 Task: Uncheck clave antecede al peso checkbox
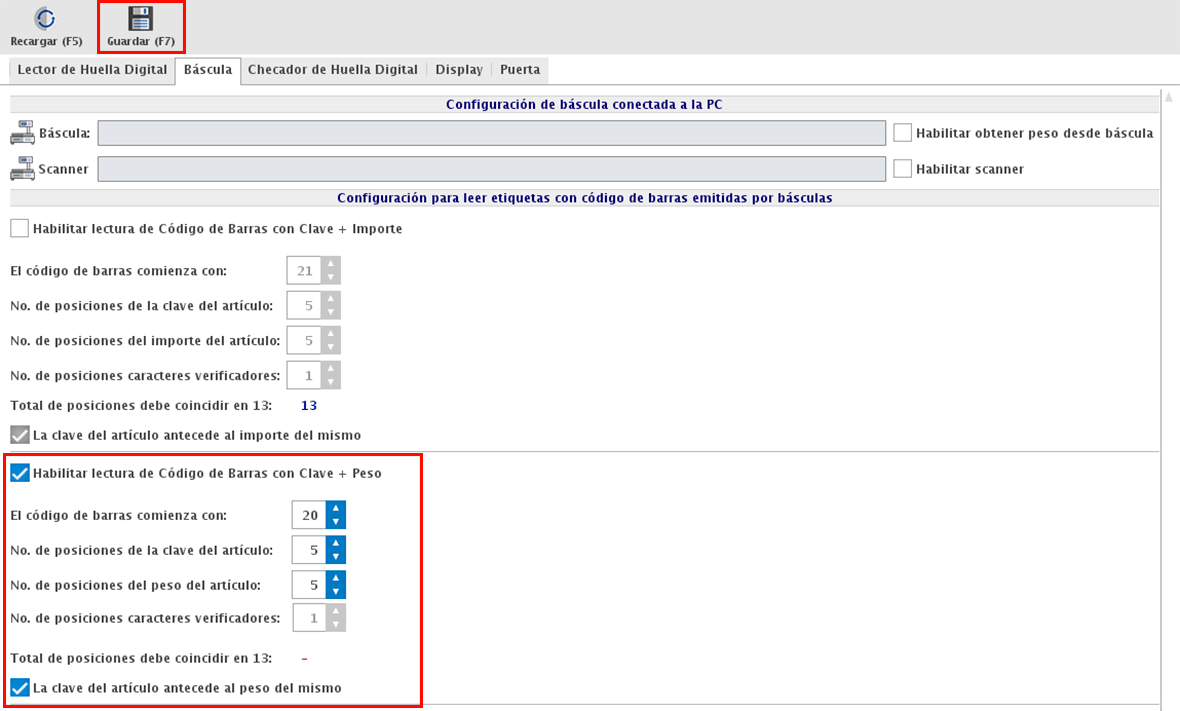point(19,688)
